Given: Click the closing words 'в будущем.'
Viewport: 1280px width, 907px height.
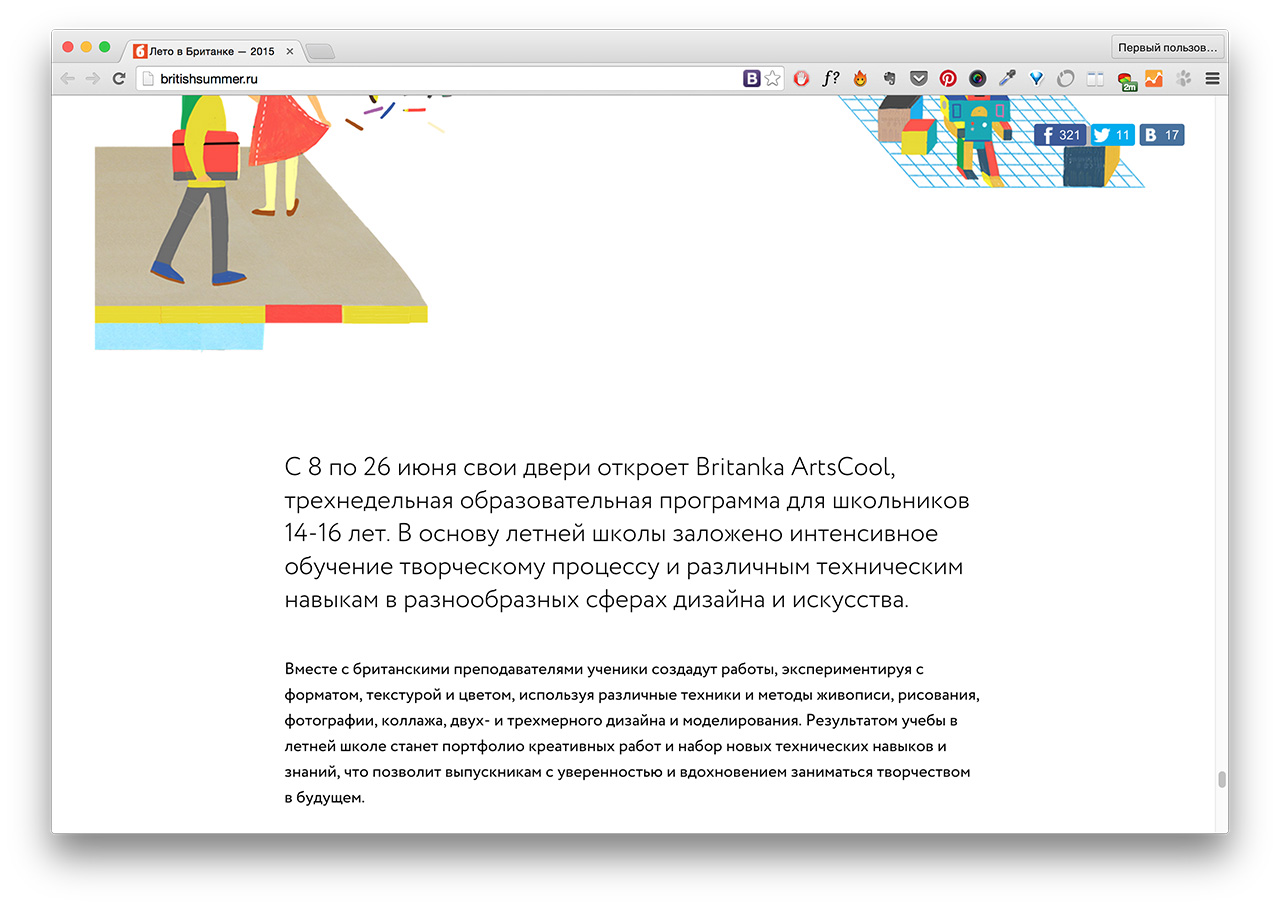Looking at the screenshot, I should tap(324, 798).
